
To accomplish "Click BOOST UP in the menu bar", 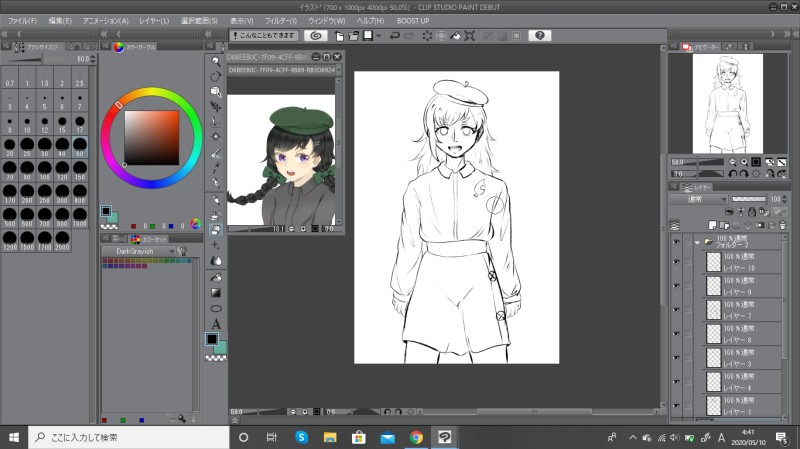I will pos(415,20).
